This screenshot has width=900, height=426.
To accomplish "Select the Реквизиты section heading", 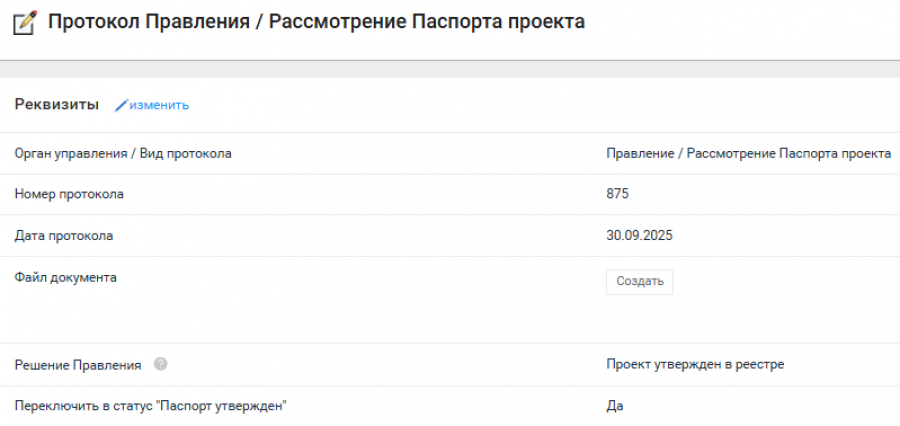I will (x=56, y=104).
